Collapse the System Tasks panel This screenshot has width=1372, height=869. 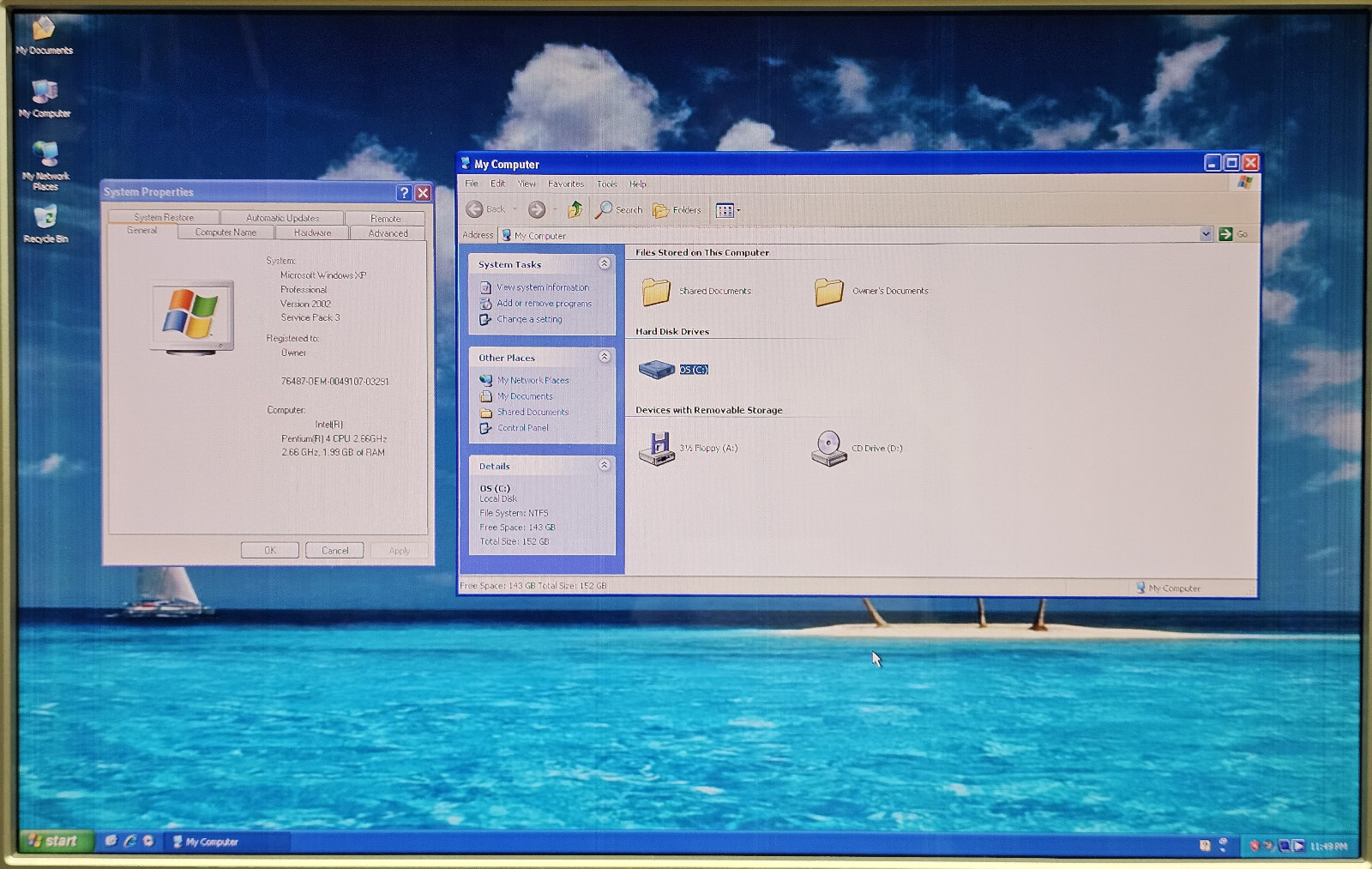pyautogui.click(x=604, y=264)
